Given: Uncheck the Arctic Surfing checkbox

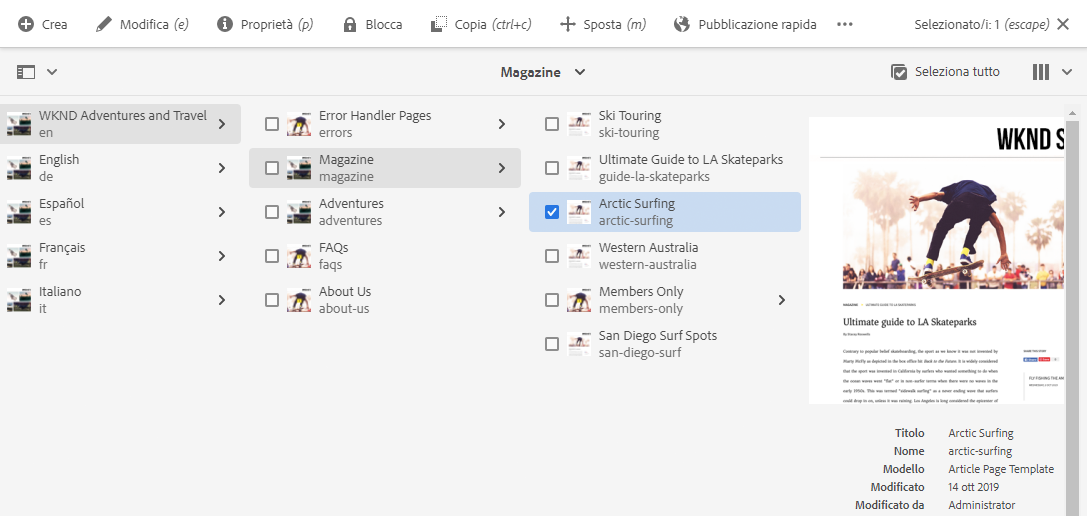Looking at the screenshot, I should click(x=552, y=212).
